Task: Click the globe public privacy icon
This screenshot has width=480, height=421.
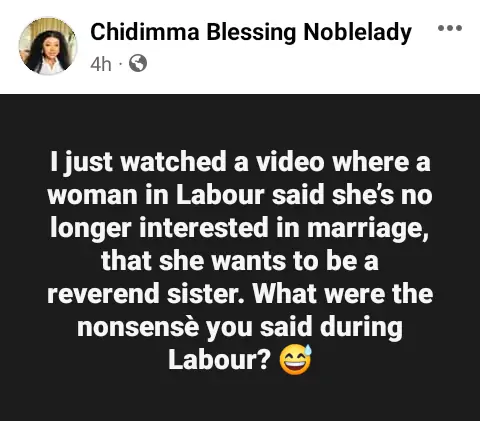Action: [x=138, y=63]
